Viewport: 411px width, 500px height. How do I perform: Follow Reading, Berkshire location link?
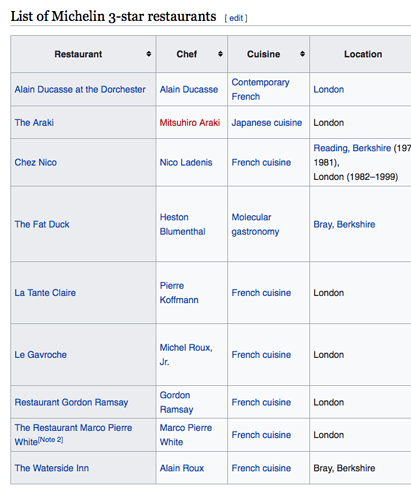pyautogui.click(x=352, y=148)
